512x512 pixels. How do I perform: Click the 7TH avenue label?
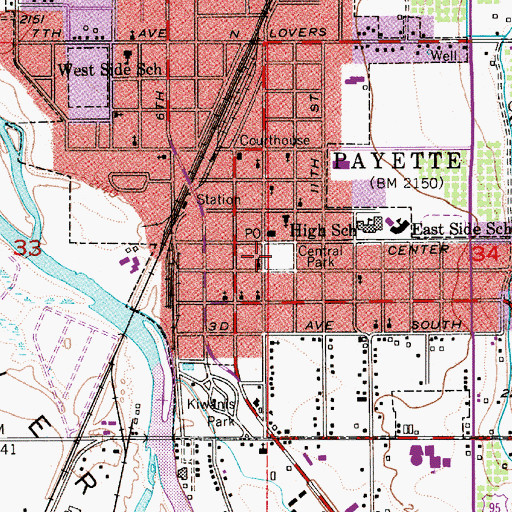[47, 33]
